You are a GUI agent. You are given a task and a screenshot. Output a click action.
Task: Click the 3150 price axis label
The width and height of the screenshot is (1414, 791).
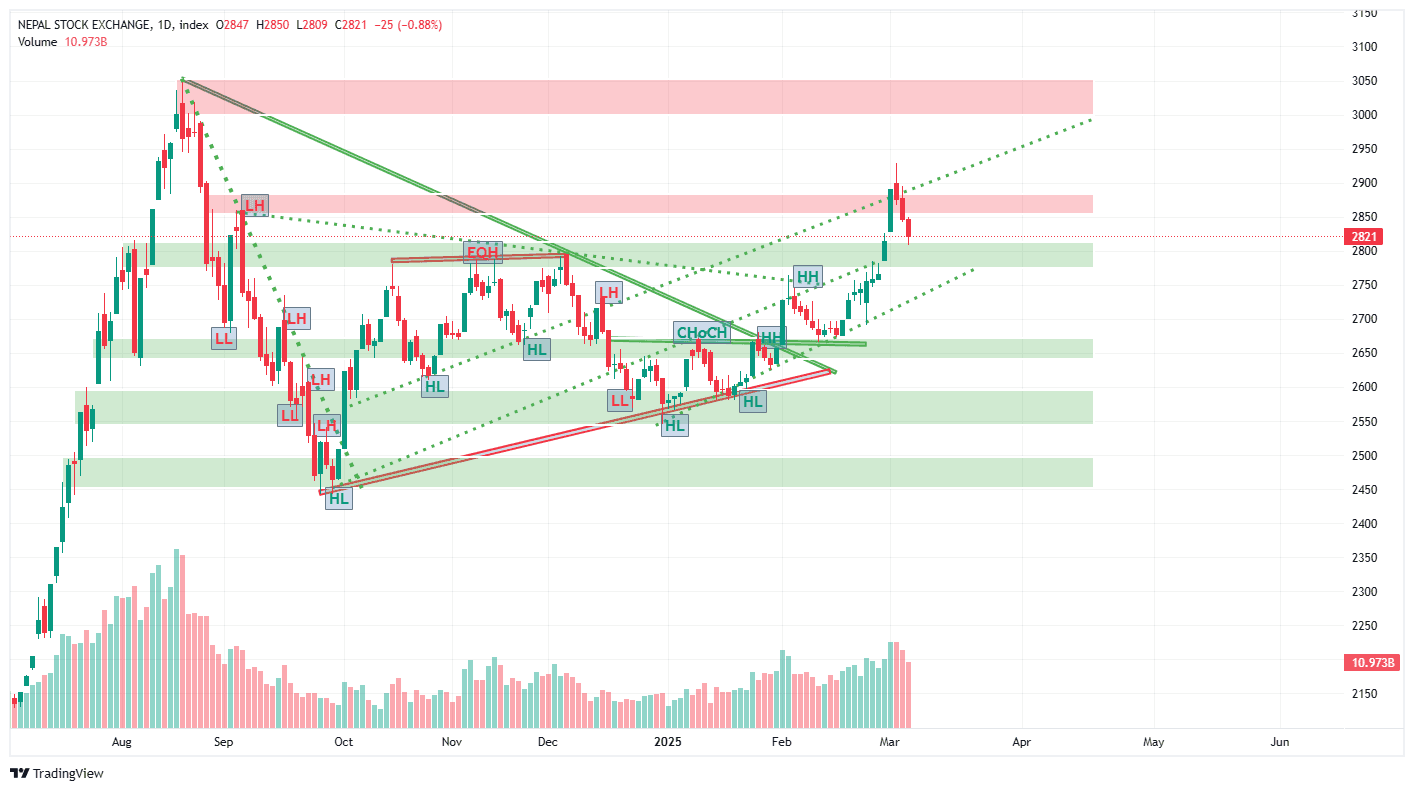[1365, 13]
